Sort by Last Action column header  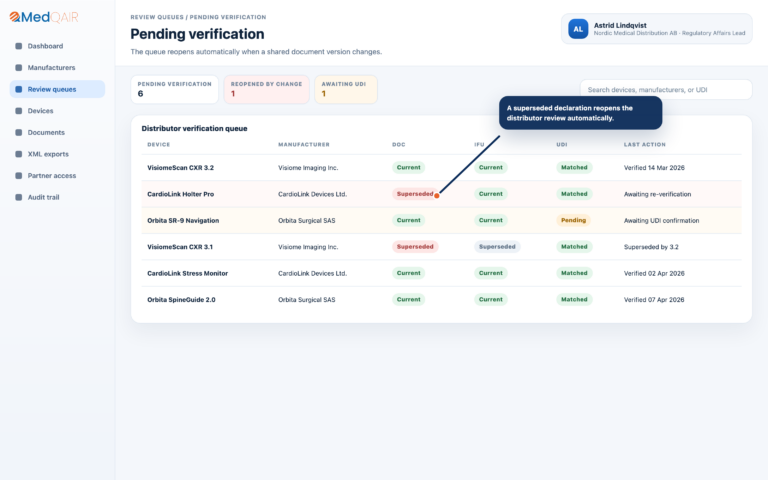coord(645,144)
